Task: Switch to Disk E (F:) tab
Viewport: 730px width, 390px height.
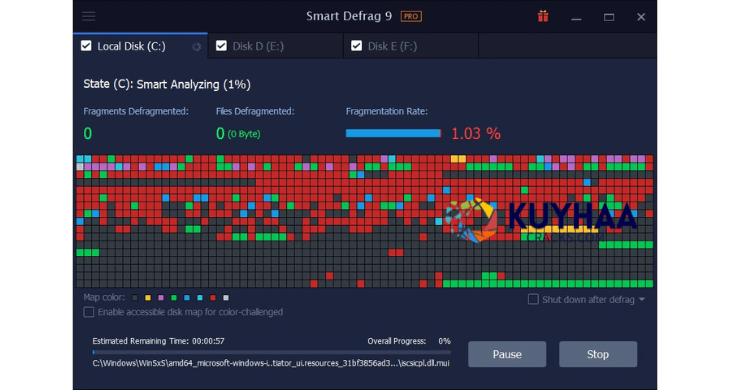Action: tap(411, 46)
